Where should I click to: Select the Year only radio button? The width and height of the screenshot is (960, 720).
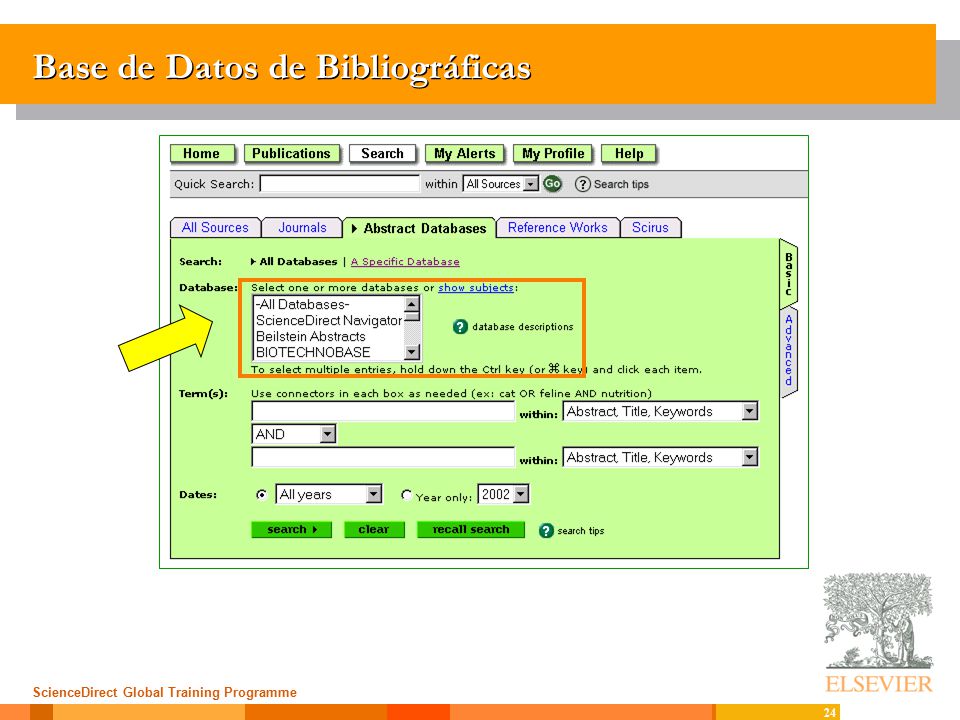(x=406, y=495)
